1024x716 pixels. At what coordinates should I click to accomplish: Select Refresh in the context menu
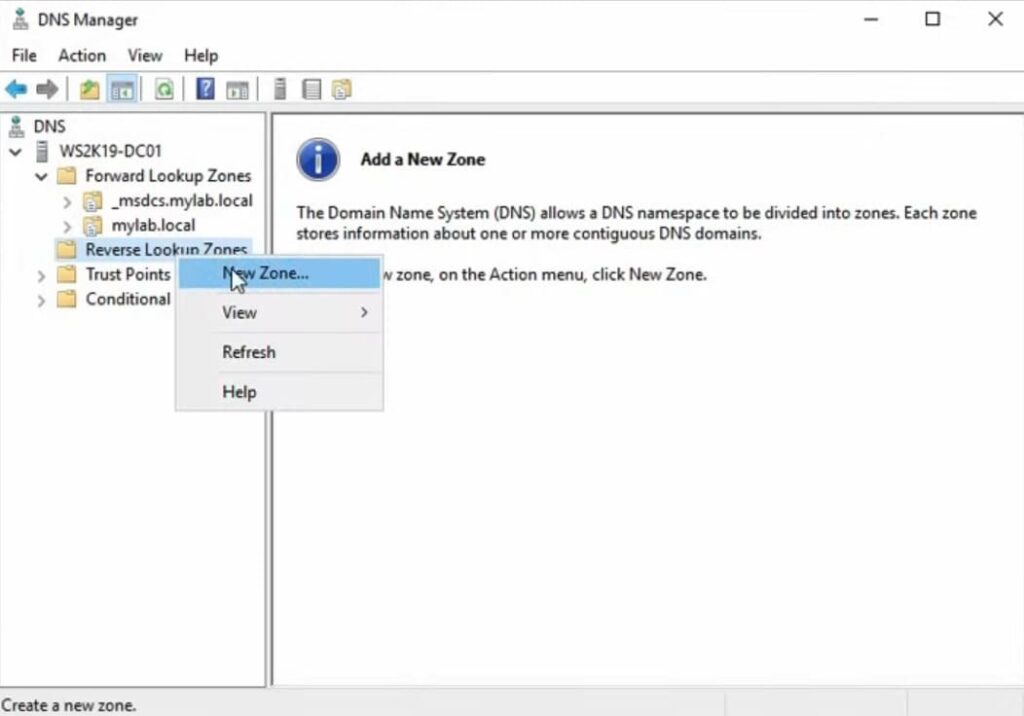[x=249, y=352]
